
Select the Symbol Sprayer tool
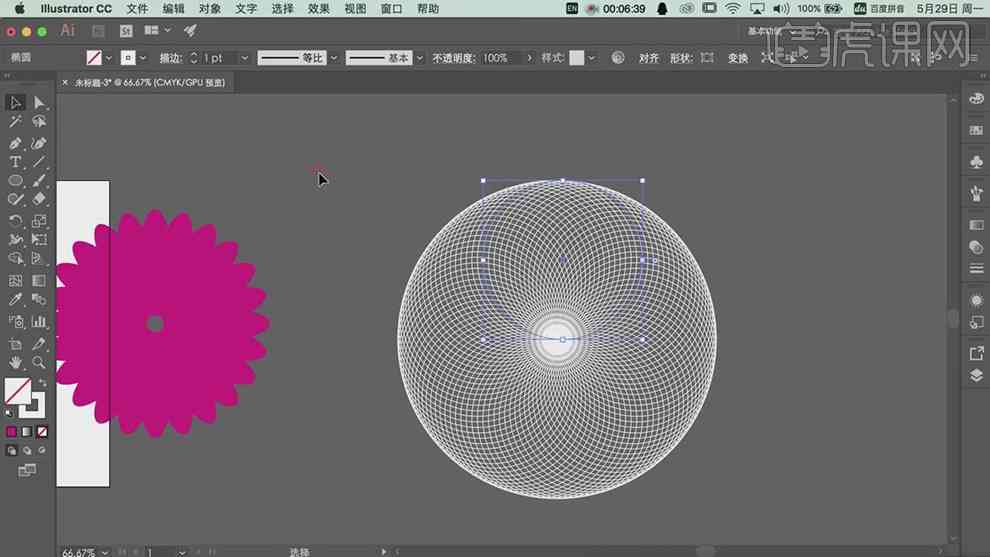click(x=15, y=322)
